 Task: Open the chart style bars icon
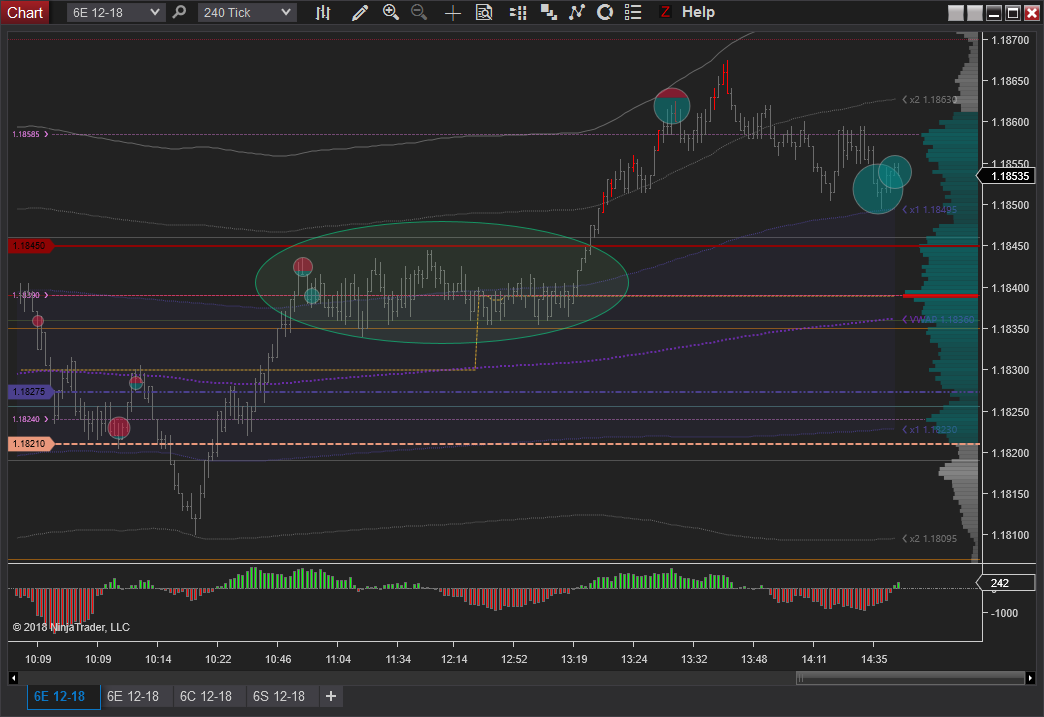tap(323, 12)
